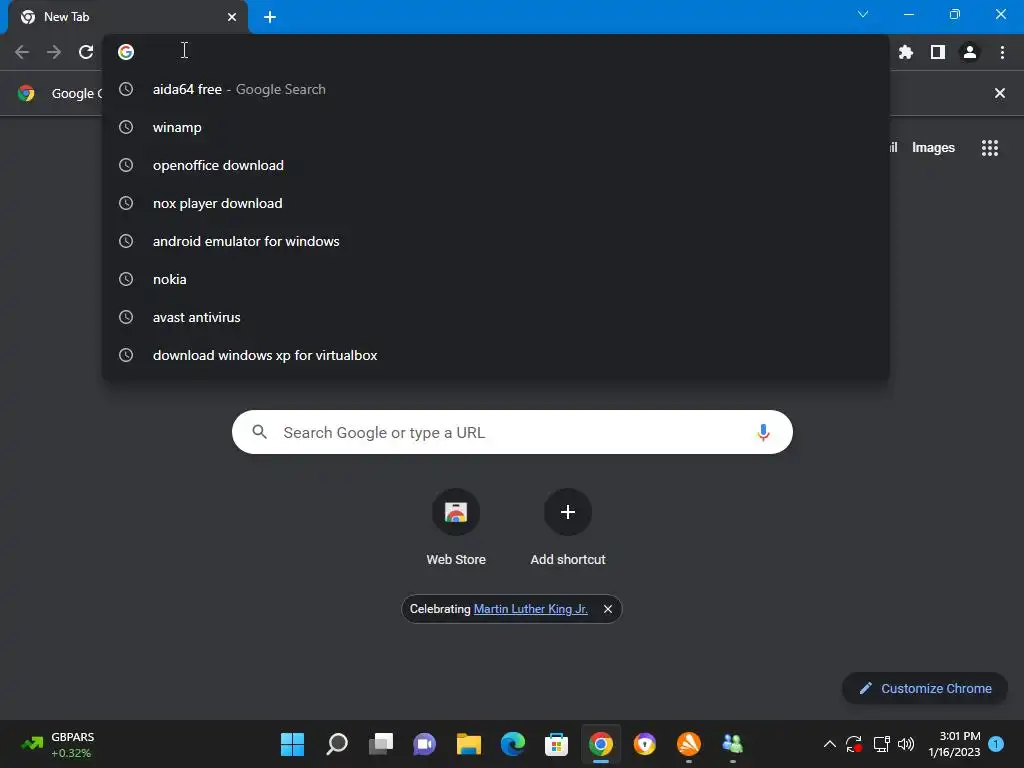Open Task View in taskbar

[x=381, y=744]
